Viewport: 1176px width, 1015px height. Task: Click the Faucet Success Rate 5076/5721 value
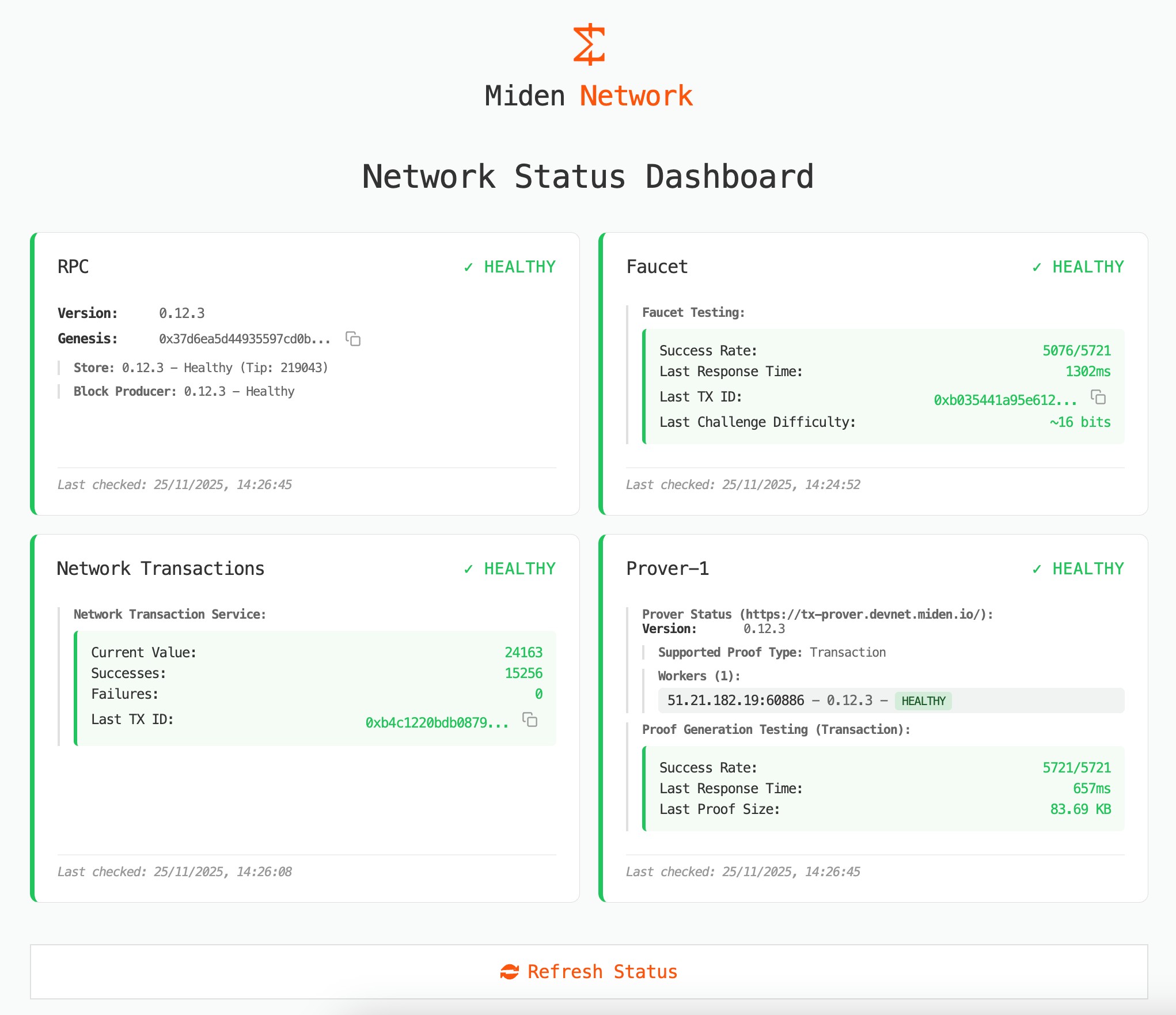coord(1076,350)
